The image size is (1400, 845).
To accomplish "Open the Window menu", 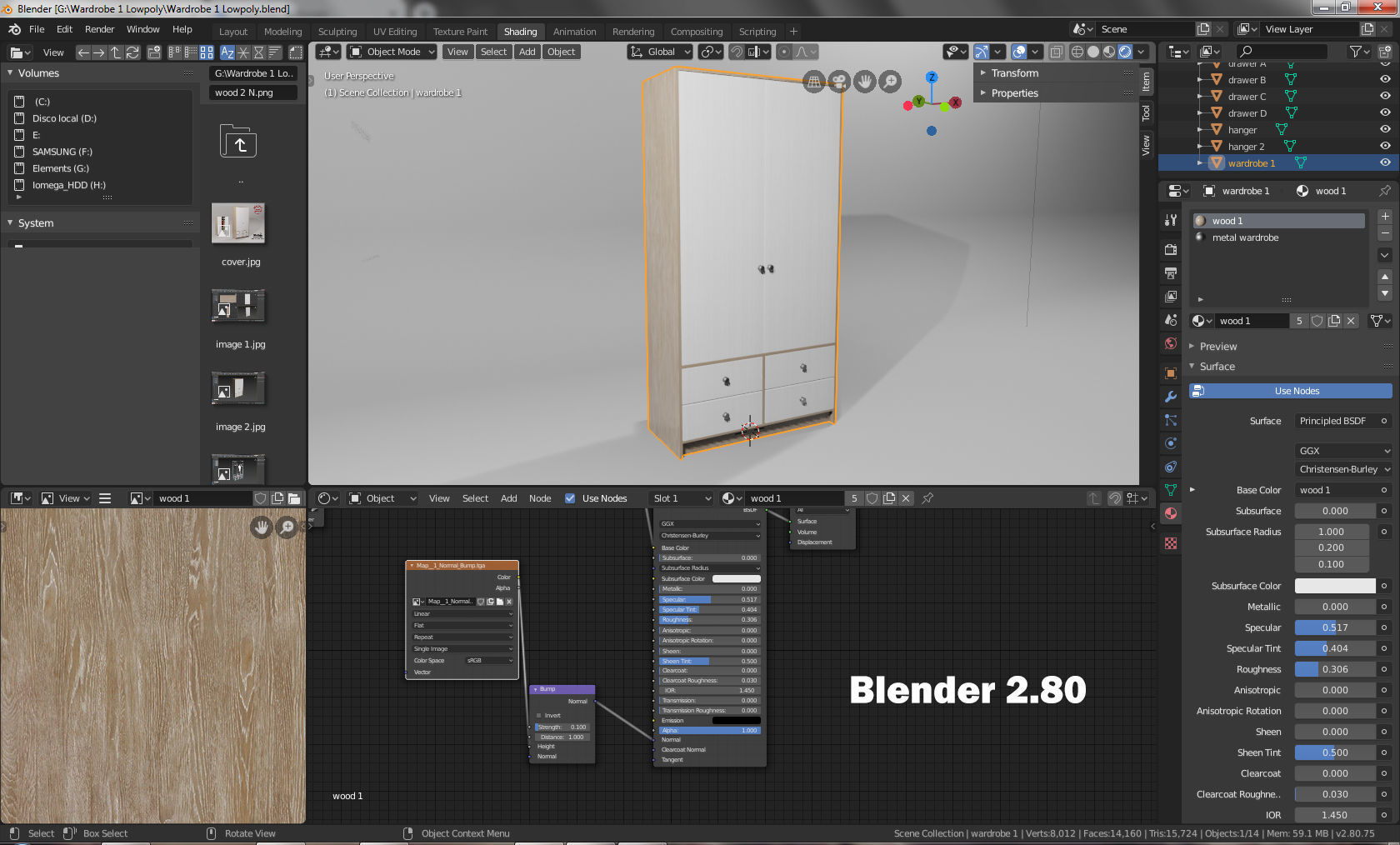I will [142, 29].
